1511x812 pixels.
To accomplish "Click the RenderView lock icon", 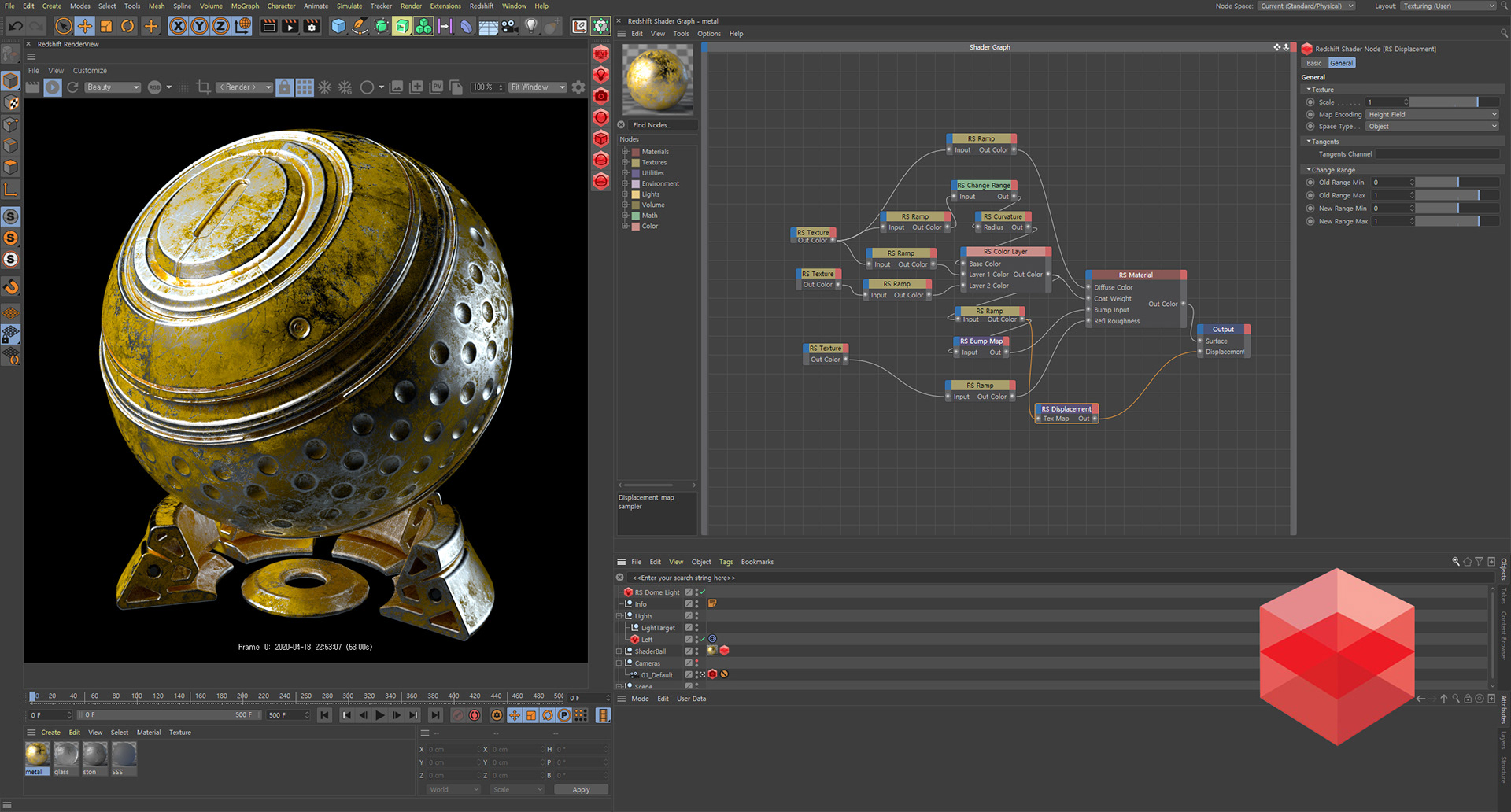I will point(284,87).
